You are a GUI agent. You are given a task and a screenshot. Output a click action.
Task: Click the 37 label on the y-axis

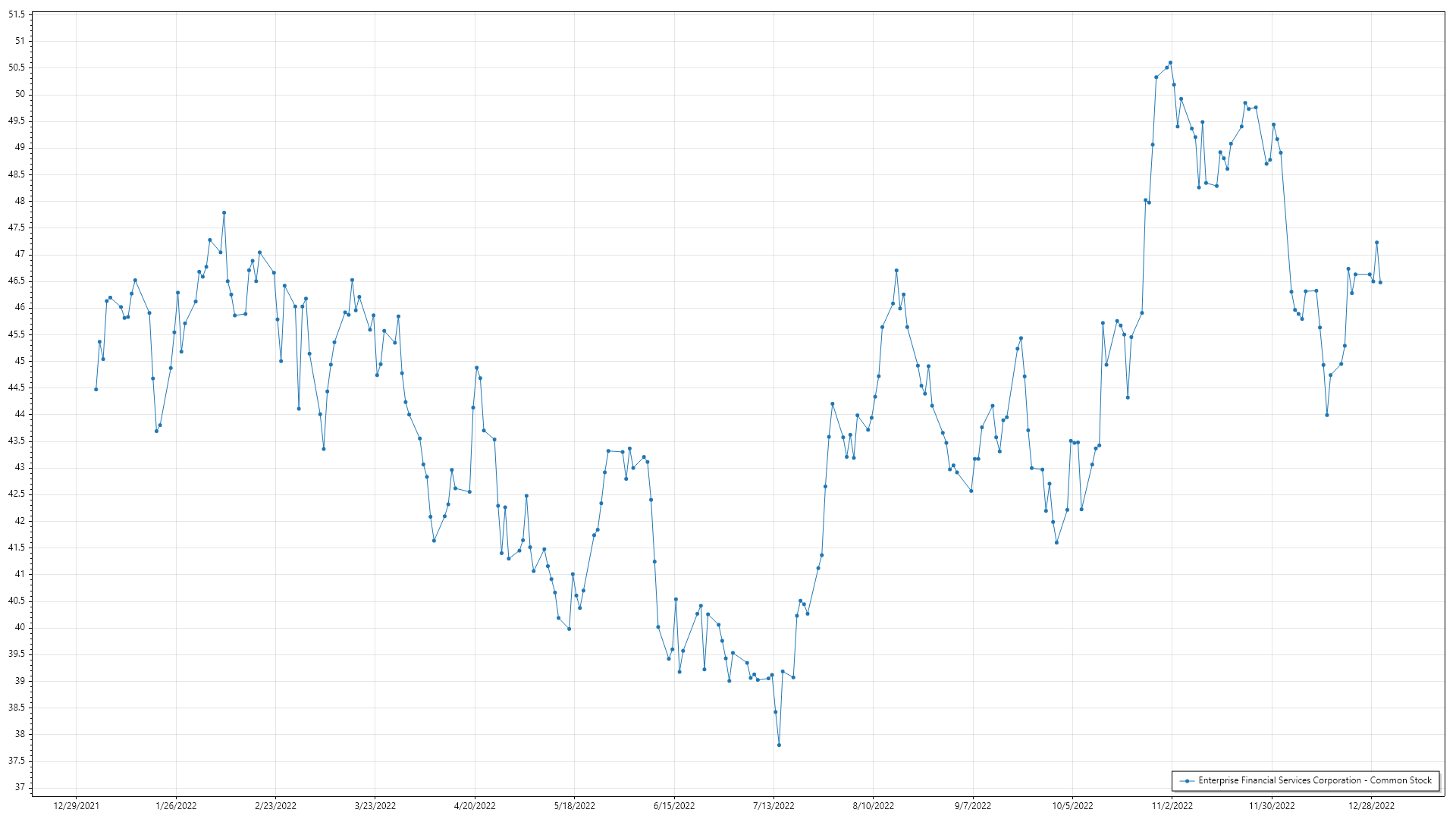tap(20, 788)
